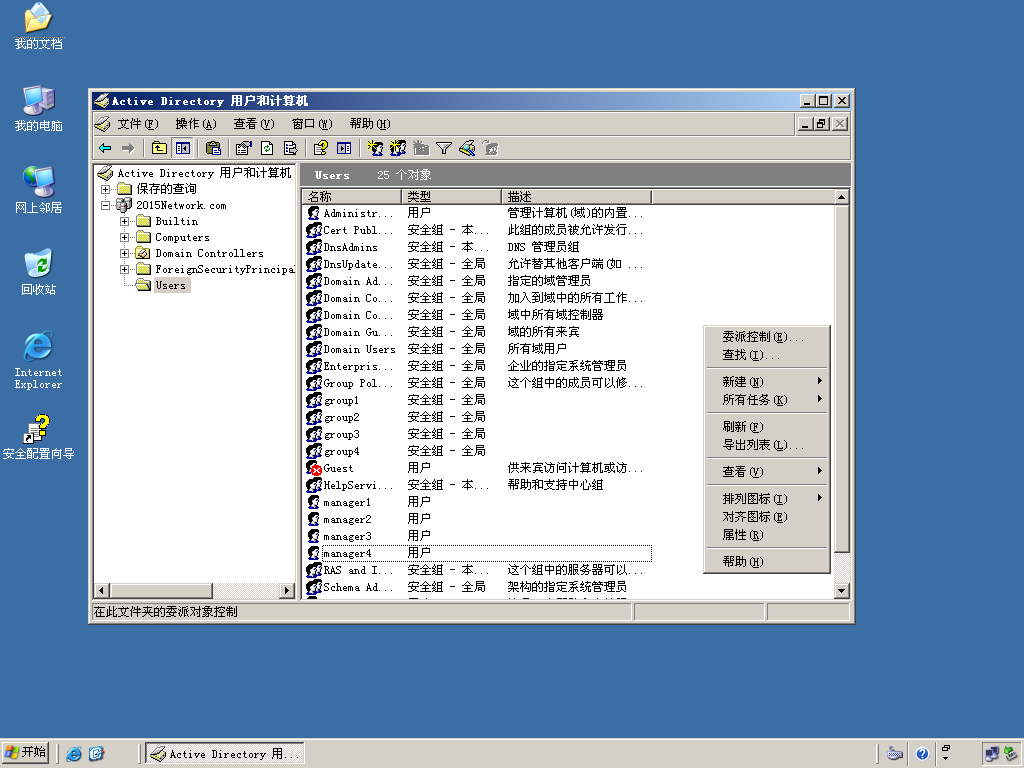The height and width of the screenshot is (768, 1024).
Task: Click the Show/Hide action pane icon
Action: 344,148
